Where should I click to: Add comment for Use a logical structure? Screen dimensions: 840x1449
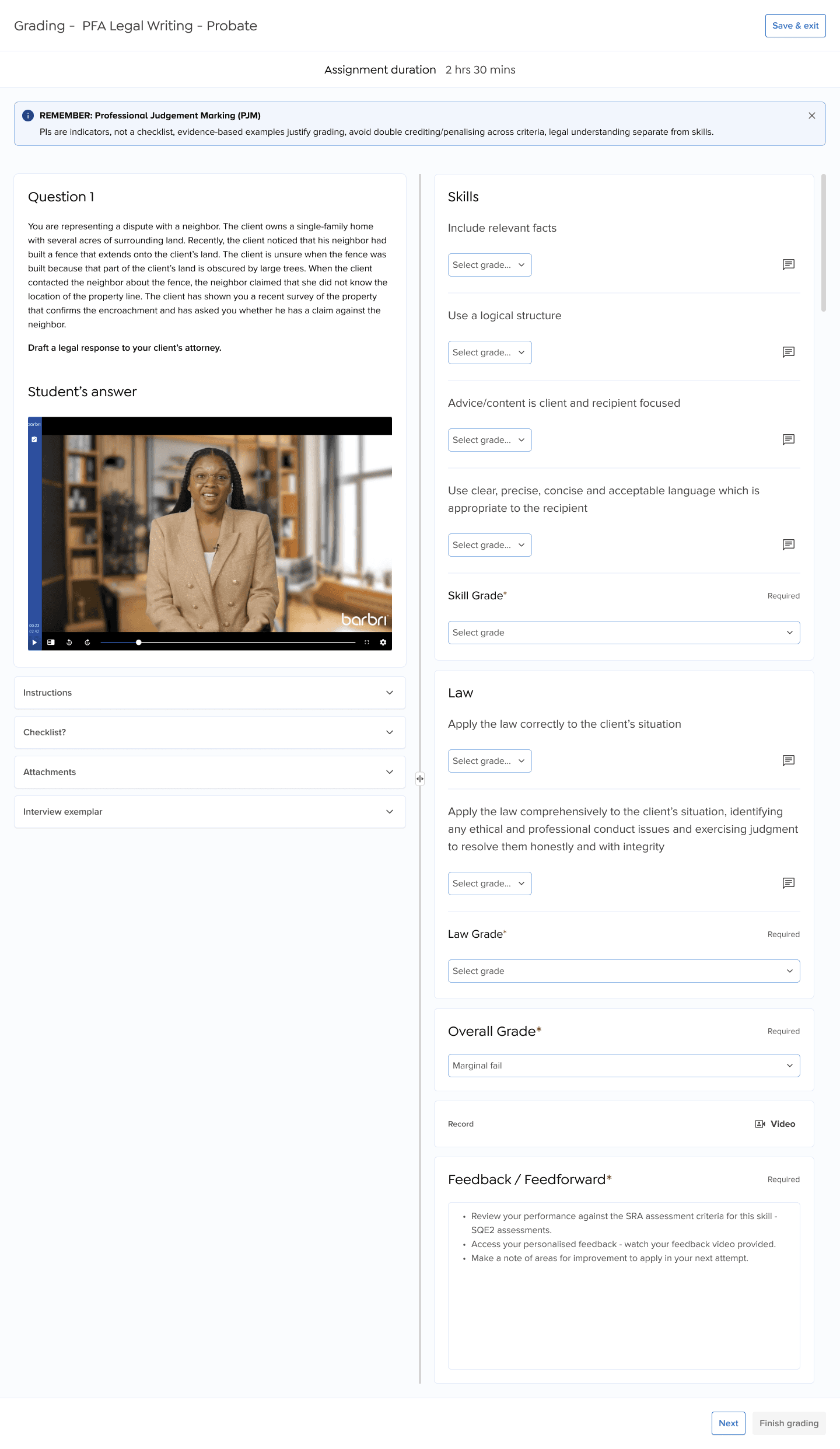789,352
